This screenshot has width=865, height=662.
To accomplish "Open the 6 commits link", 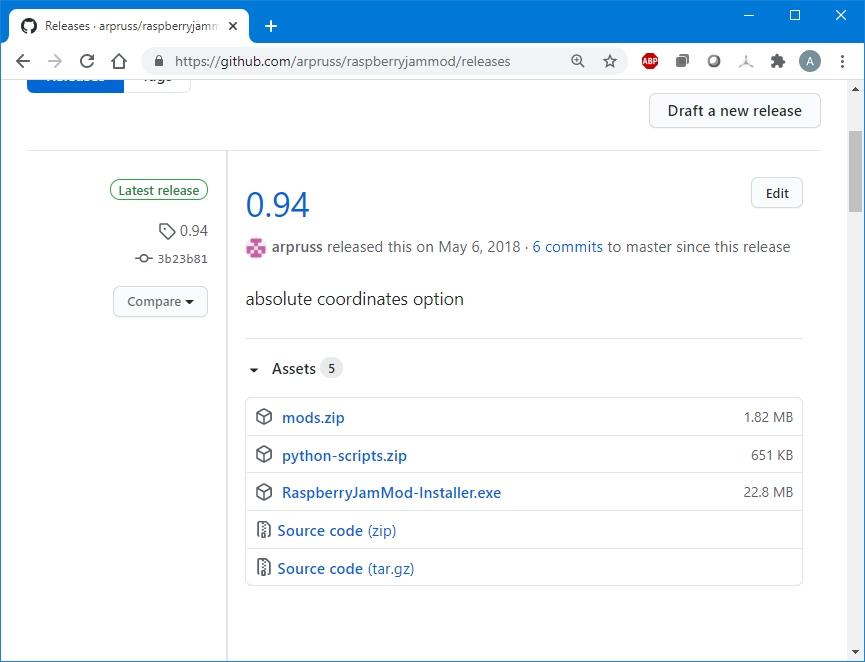I will tap(567, 247).
